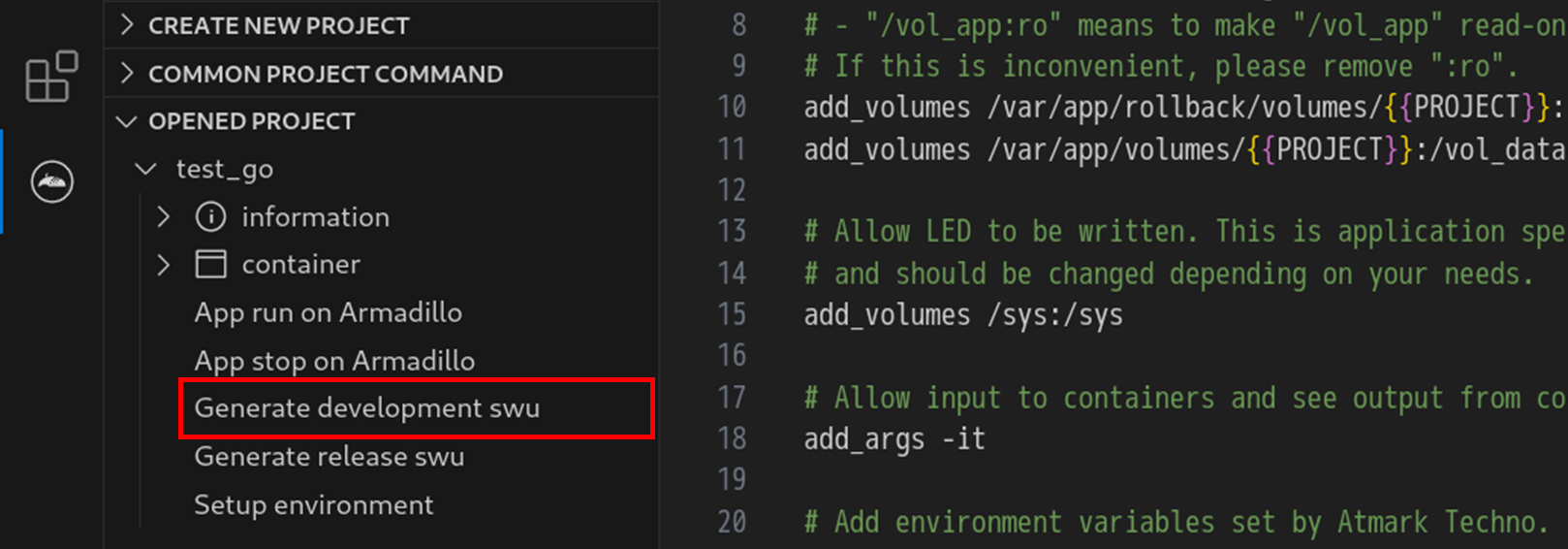The width and height of the screenshot is (1568, 549).
Task: Select App stop on Armadillo
Action: (x=334, y=361)
